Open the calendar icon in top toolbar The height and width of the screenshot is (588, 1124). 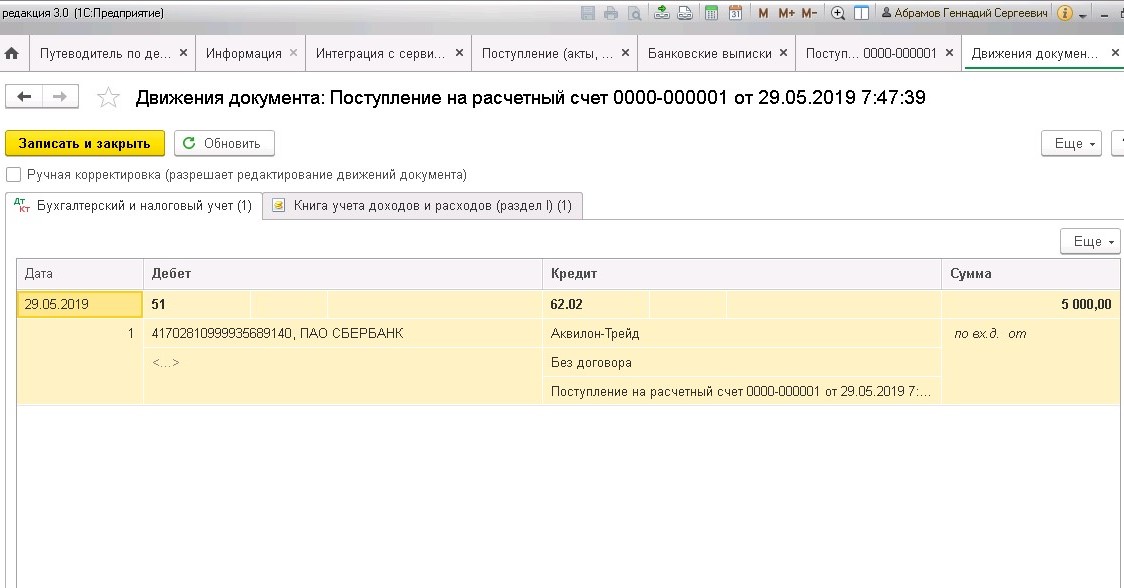[x=736, y=13]
